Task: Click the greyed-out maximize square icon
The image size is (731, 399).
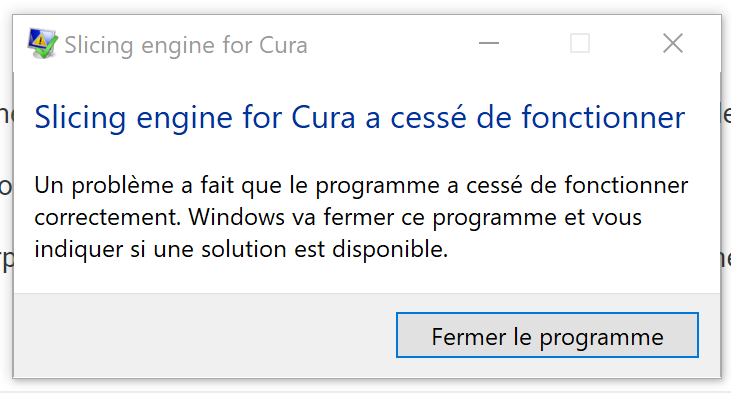Action: 580,43
